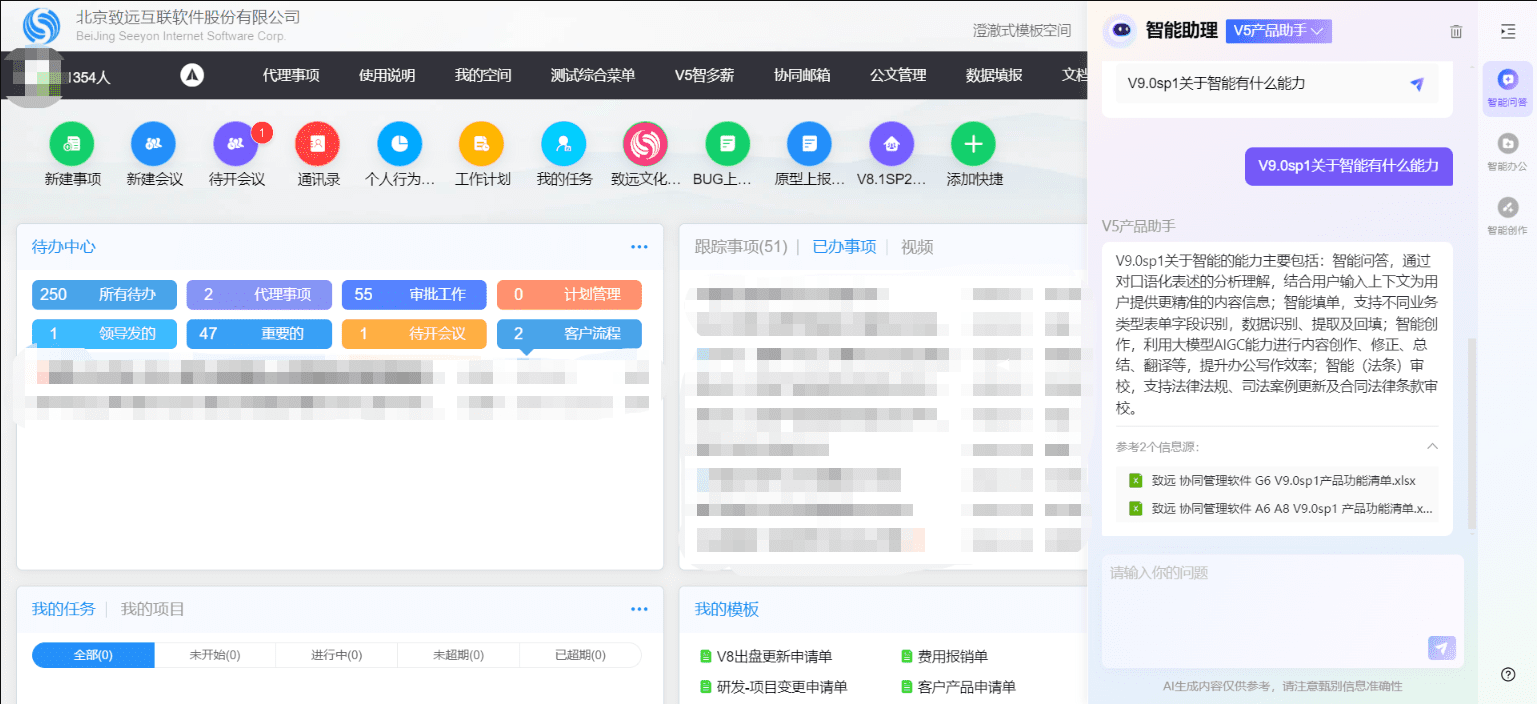The height and width of the screenshot is (704, 1537).
Task: Click the assistant robot avatar icon
Action: pos(1120,31)
